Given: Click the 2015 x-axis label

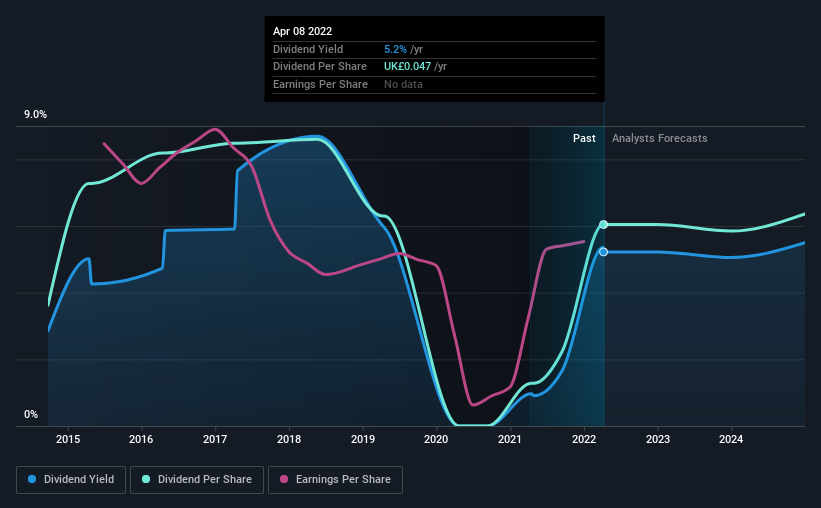Looking at the screenshot, I should coord(68,439).
